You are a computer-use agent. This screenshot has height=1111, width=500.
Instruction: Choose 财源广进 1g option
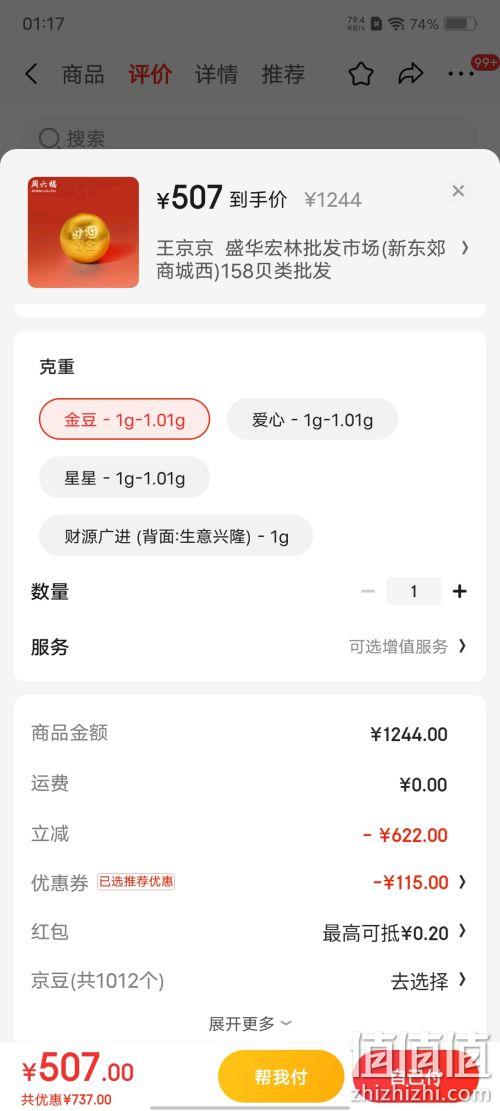coord(176,536)
